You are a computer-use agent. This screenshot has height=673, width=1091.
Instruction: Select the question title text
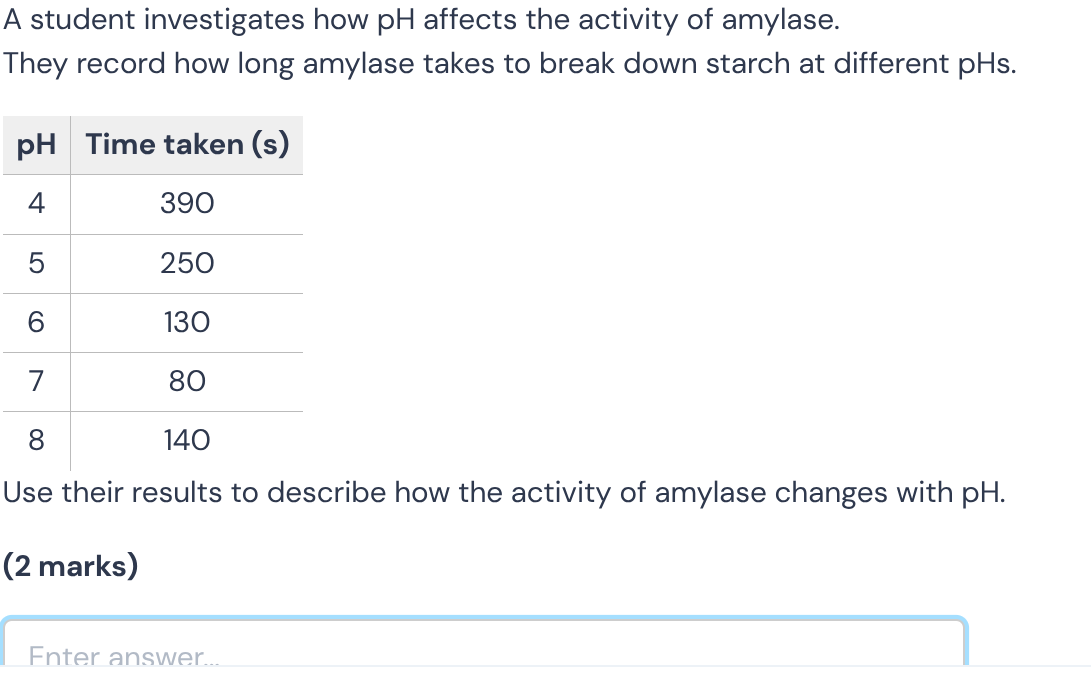pos(420,19)
